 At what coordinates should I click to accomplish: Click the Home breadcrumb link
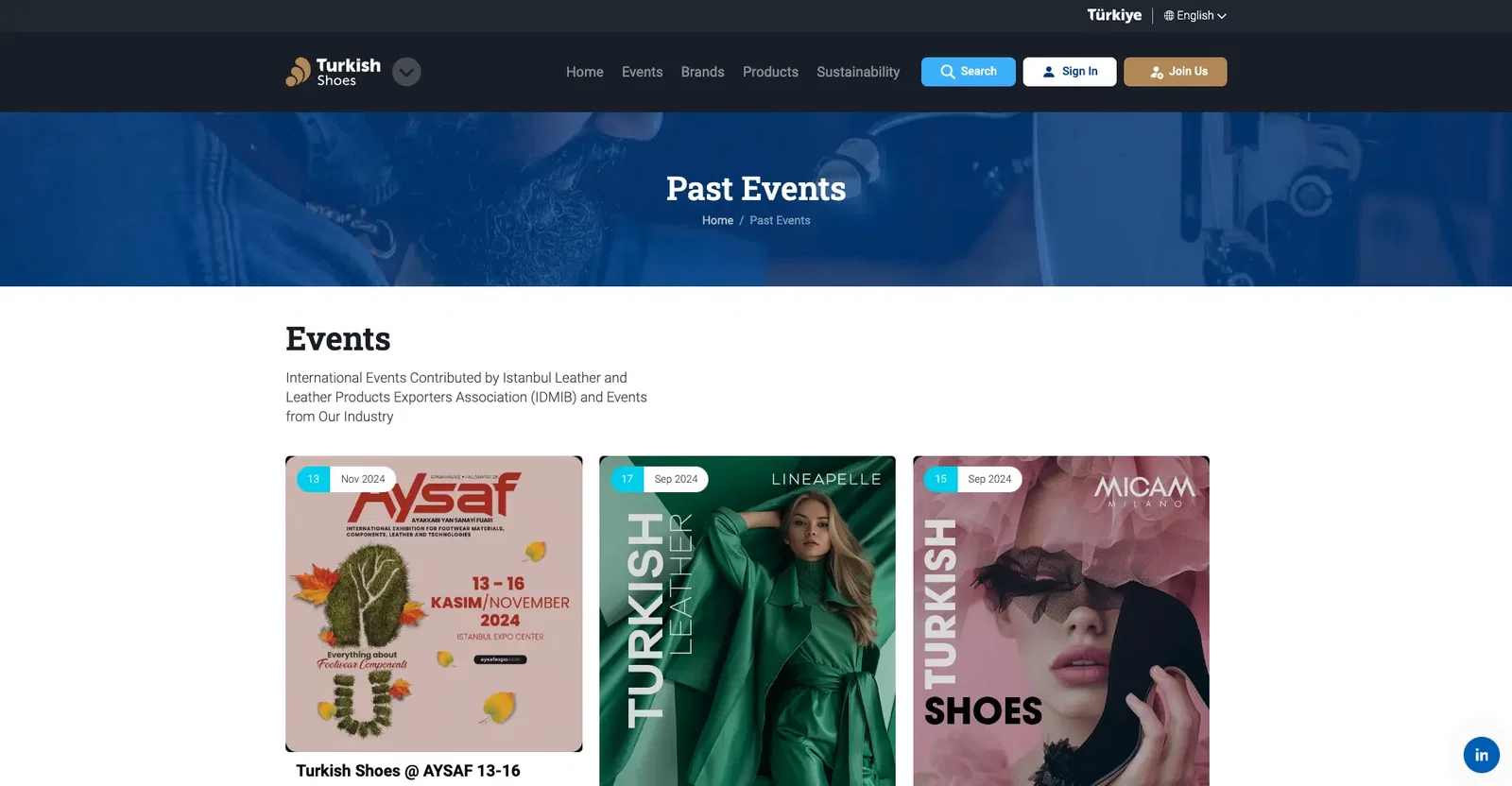[x=717, y=220]
